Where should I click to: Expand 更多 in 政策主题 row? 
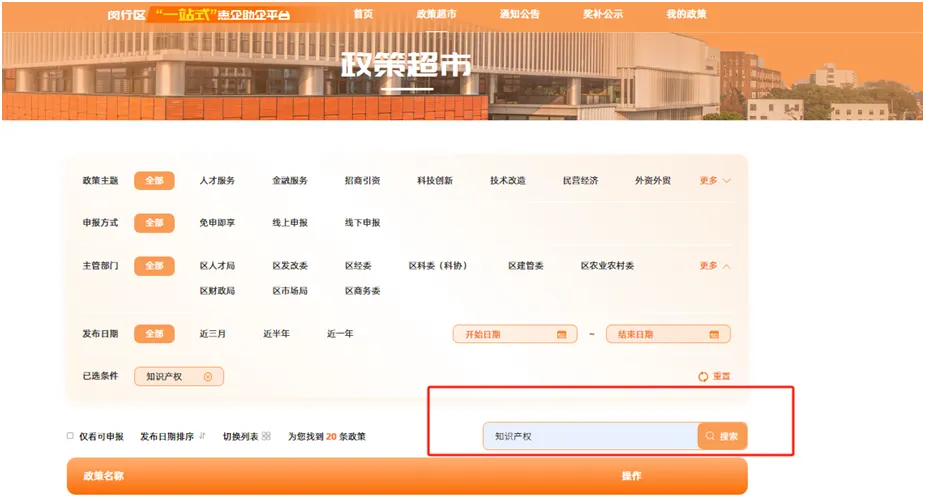tap(715, 180)
